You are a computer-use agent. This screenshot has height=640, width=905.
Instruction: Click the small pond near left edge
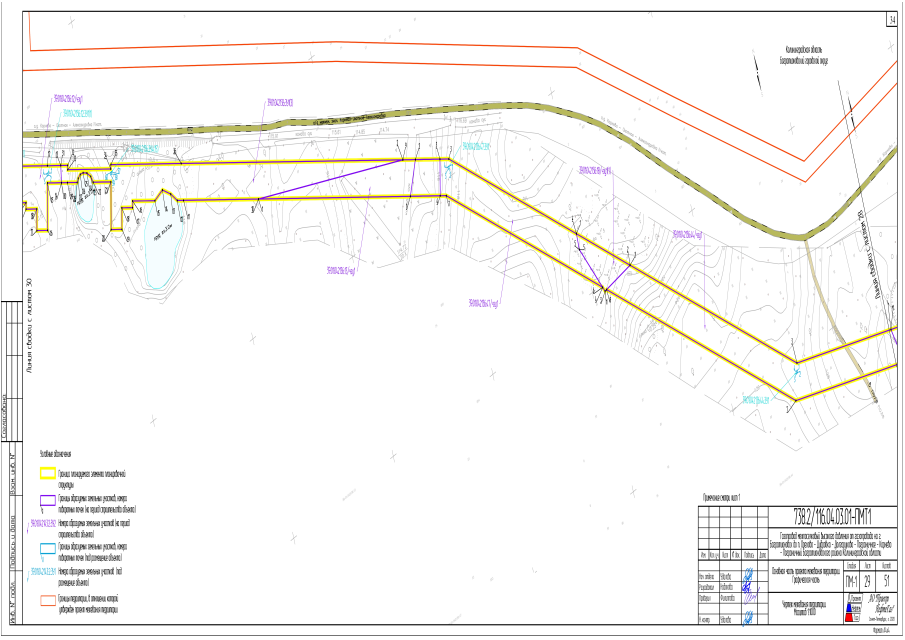coord(84,205)
